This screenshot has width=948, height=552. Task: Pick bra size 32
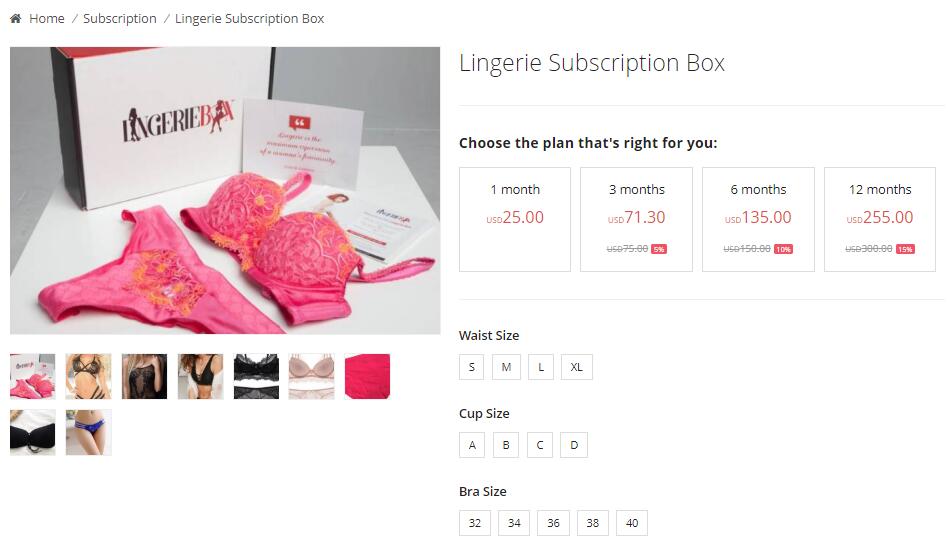coord(475,523)
